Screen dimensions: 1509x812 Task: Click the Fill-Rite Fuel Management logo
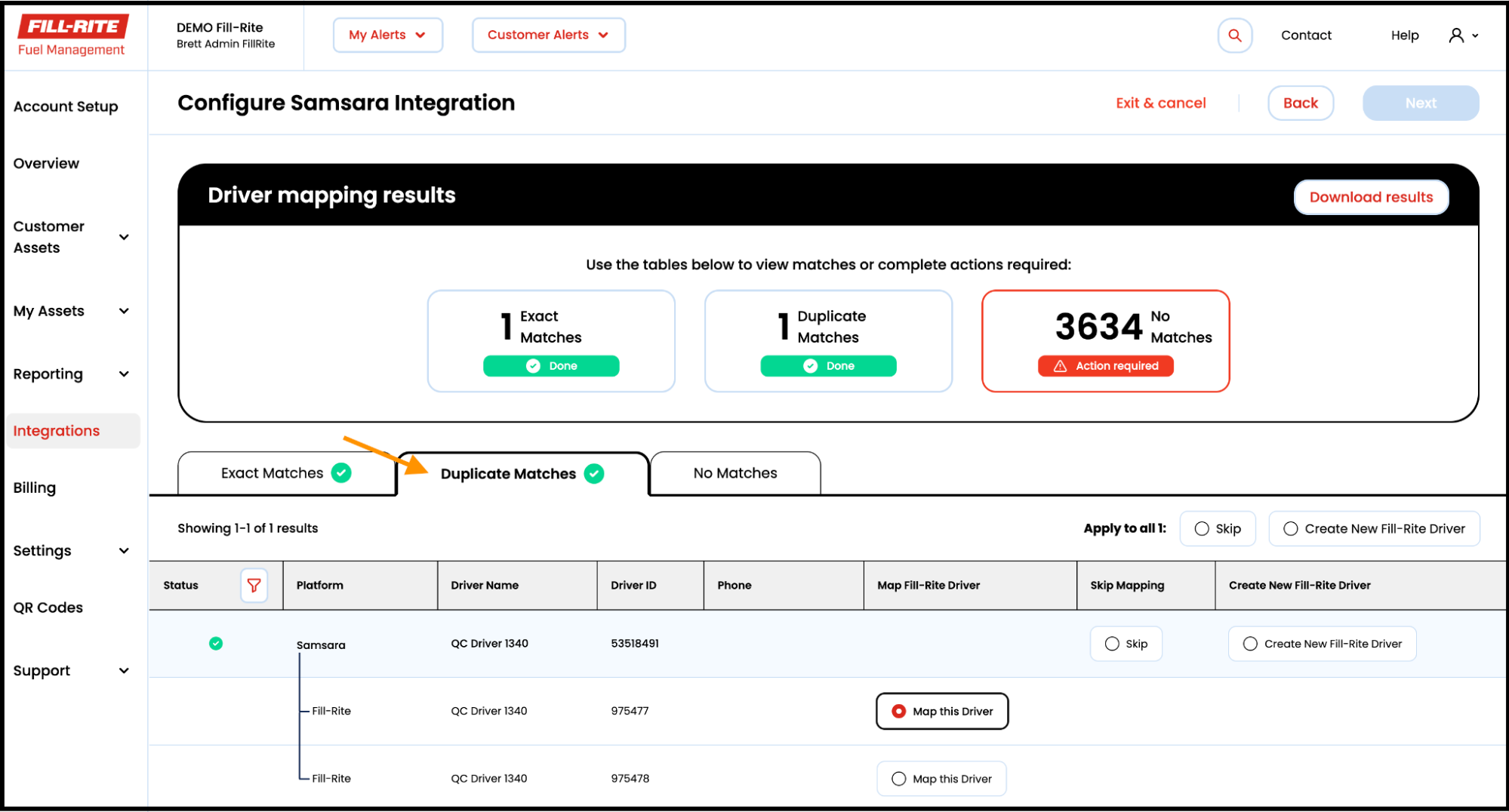(72, 33)
